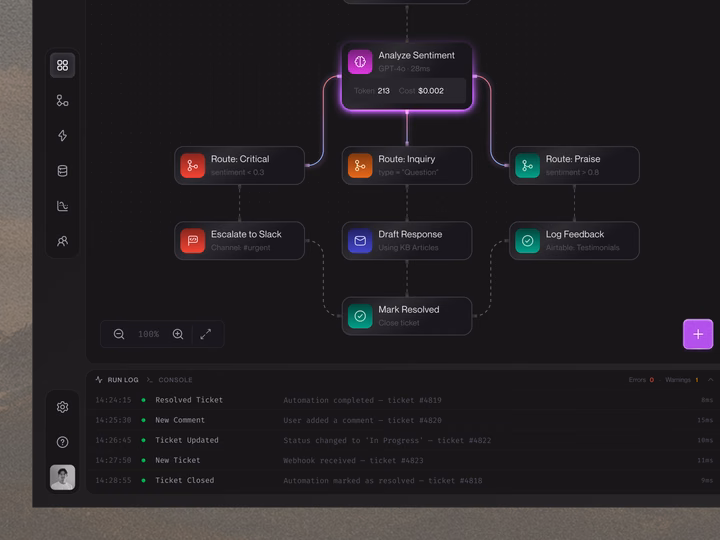Click the red branch icon on Route: Critical

tap(193, 165)
